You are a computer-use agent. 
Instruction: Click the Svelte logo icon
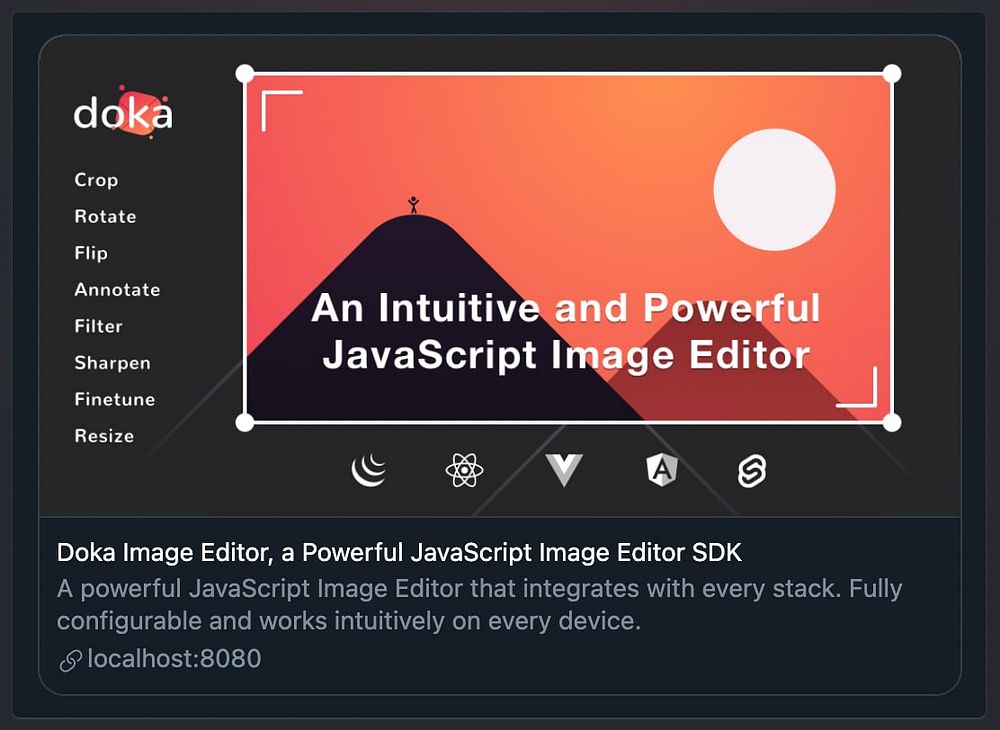(x=752, y=471)
